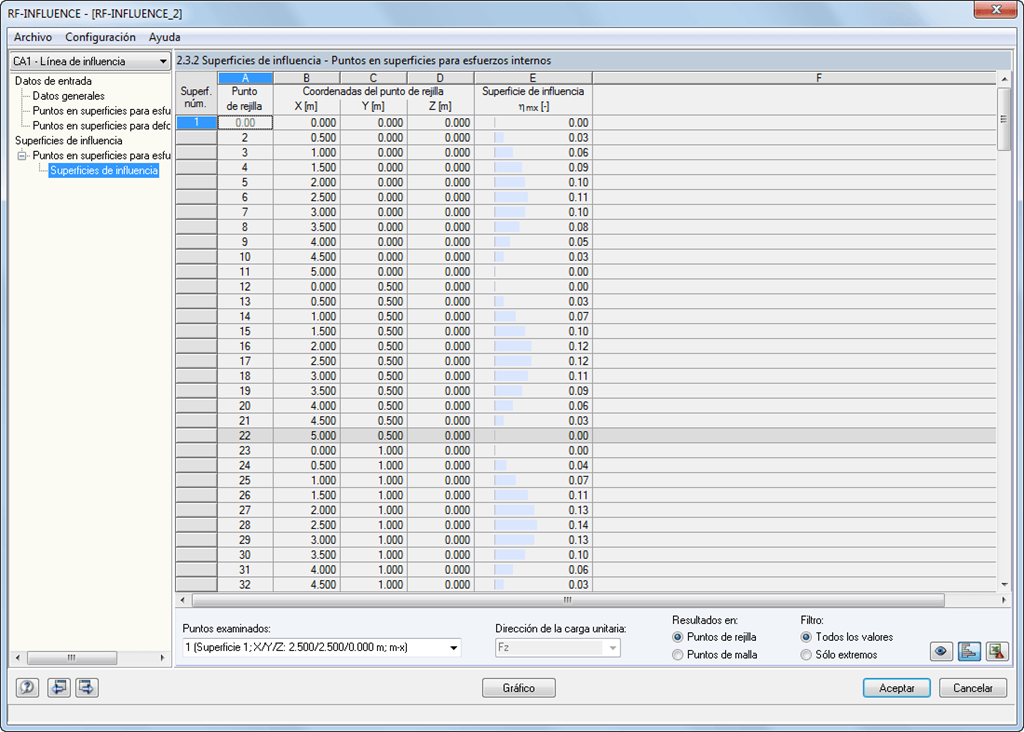The image size is (1024, 732).
Task: Click grid point 28 cell
Action: pyautogui.click(x=245, y=525)
